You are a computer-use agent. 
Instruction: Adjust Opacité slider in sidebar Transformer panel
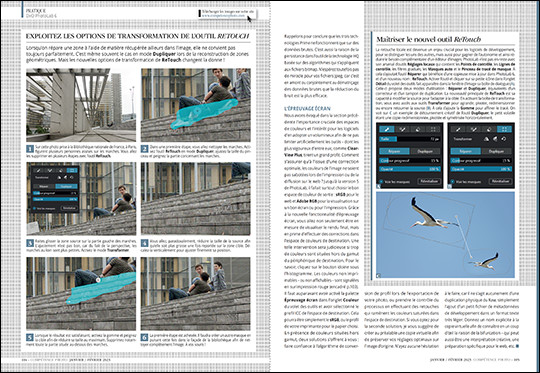click(x=481, y=169)
